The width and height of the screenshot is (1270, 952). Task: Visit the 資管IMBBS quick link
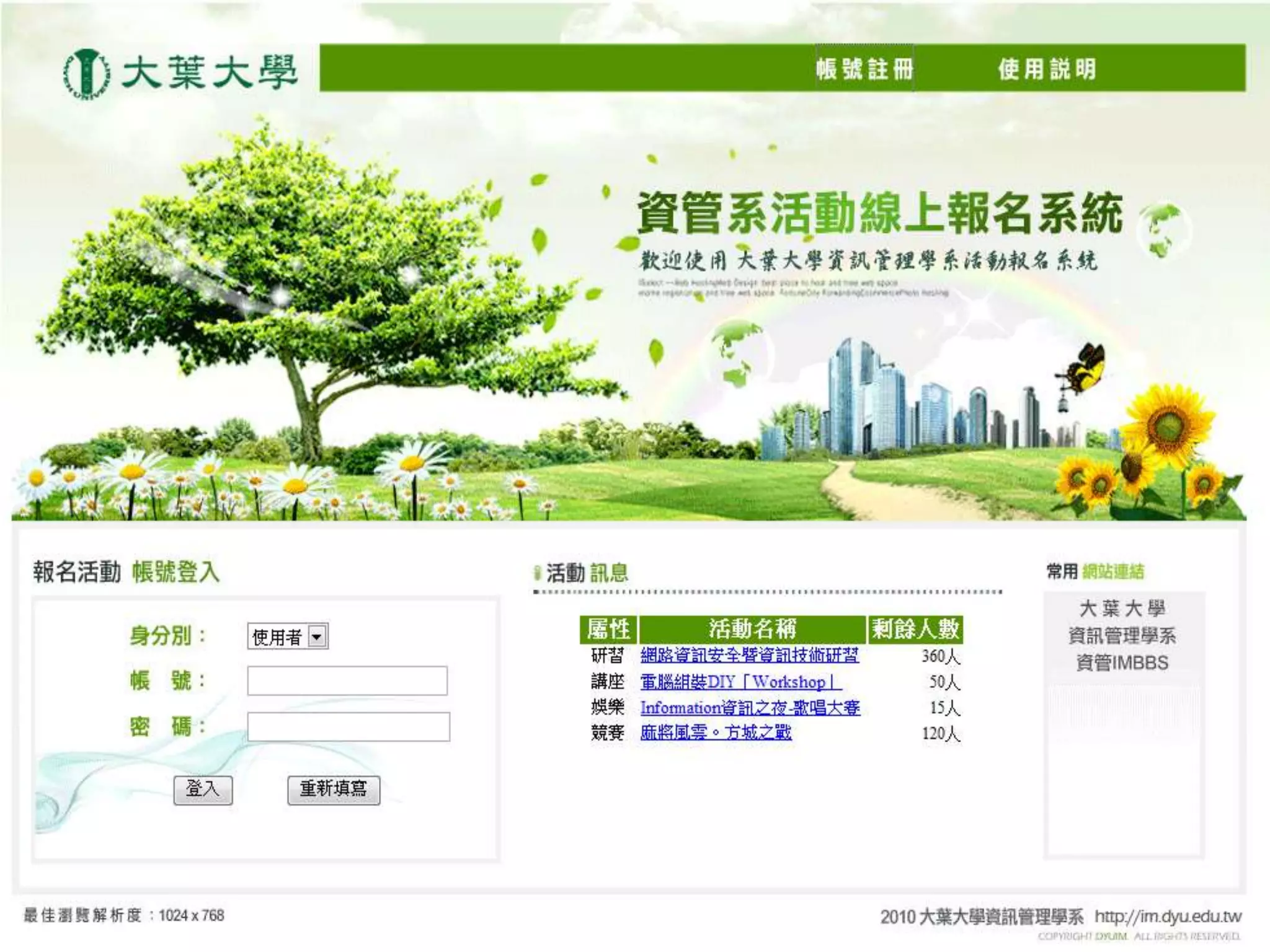(1122, 663)
